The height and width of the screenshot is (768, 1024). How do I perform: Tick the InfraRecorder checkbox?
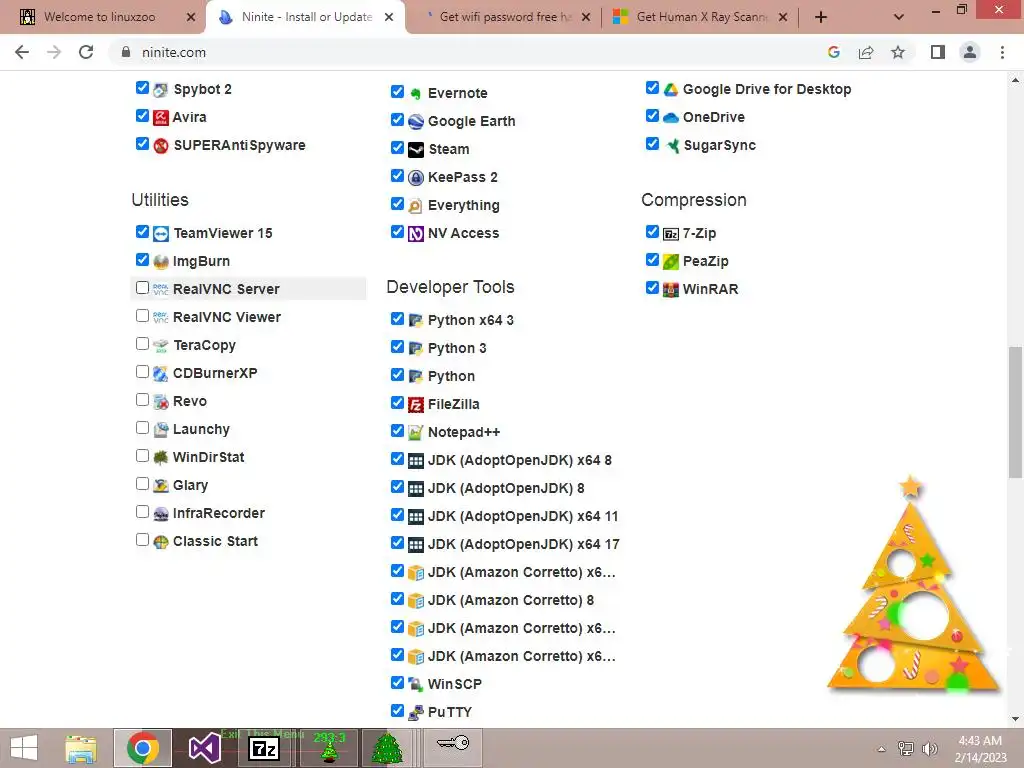pyautogui.click(x=142, y=512)
